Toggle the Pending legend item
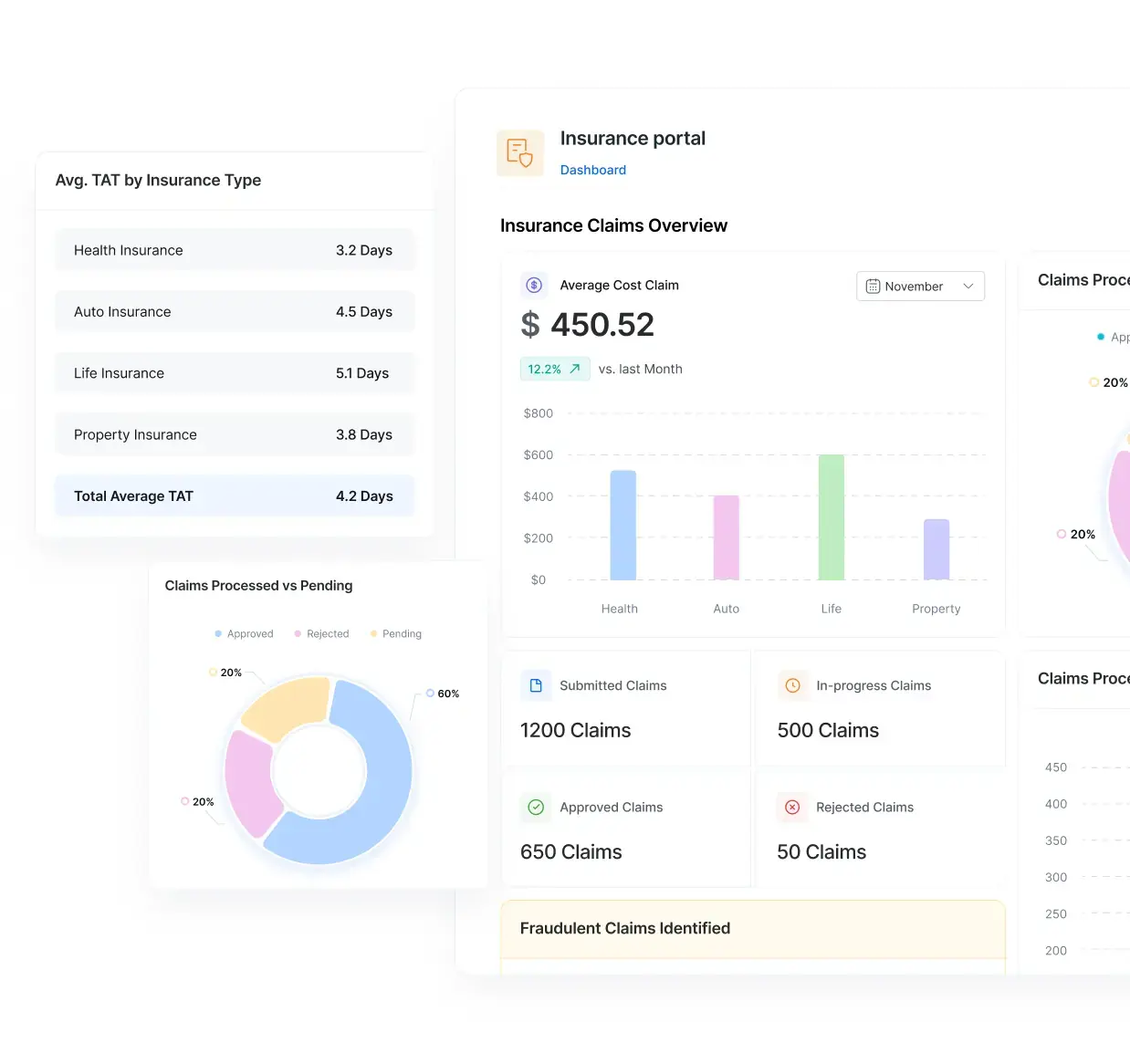This screenshot has height=1064, width=1130. pos(396,633)
